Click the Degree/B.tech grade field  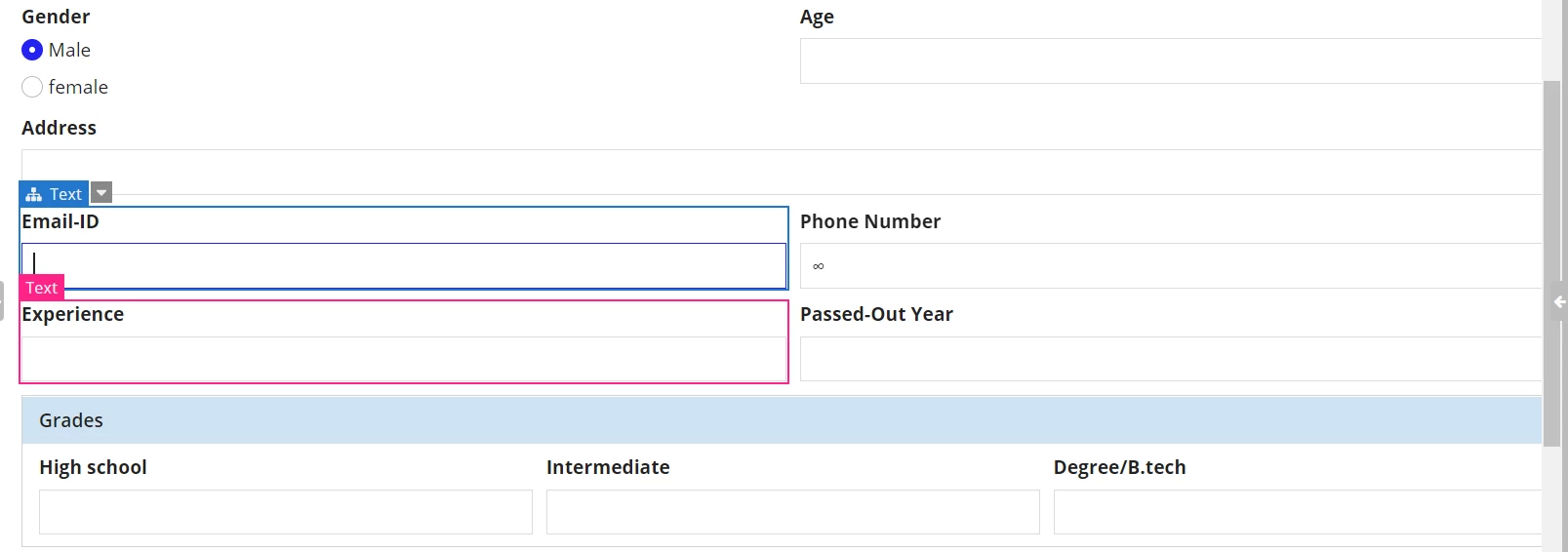click(x=1298, y=512)
